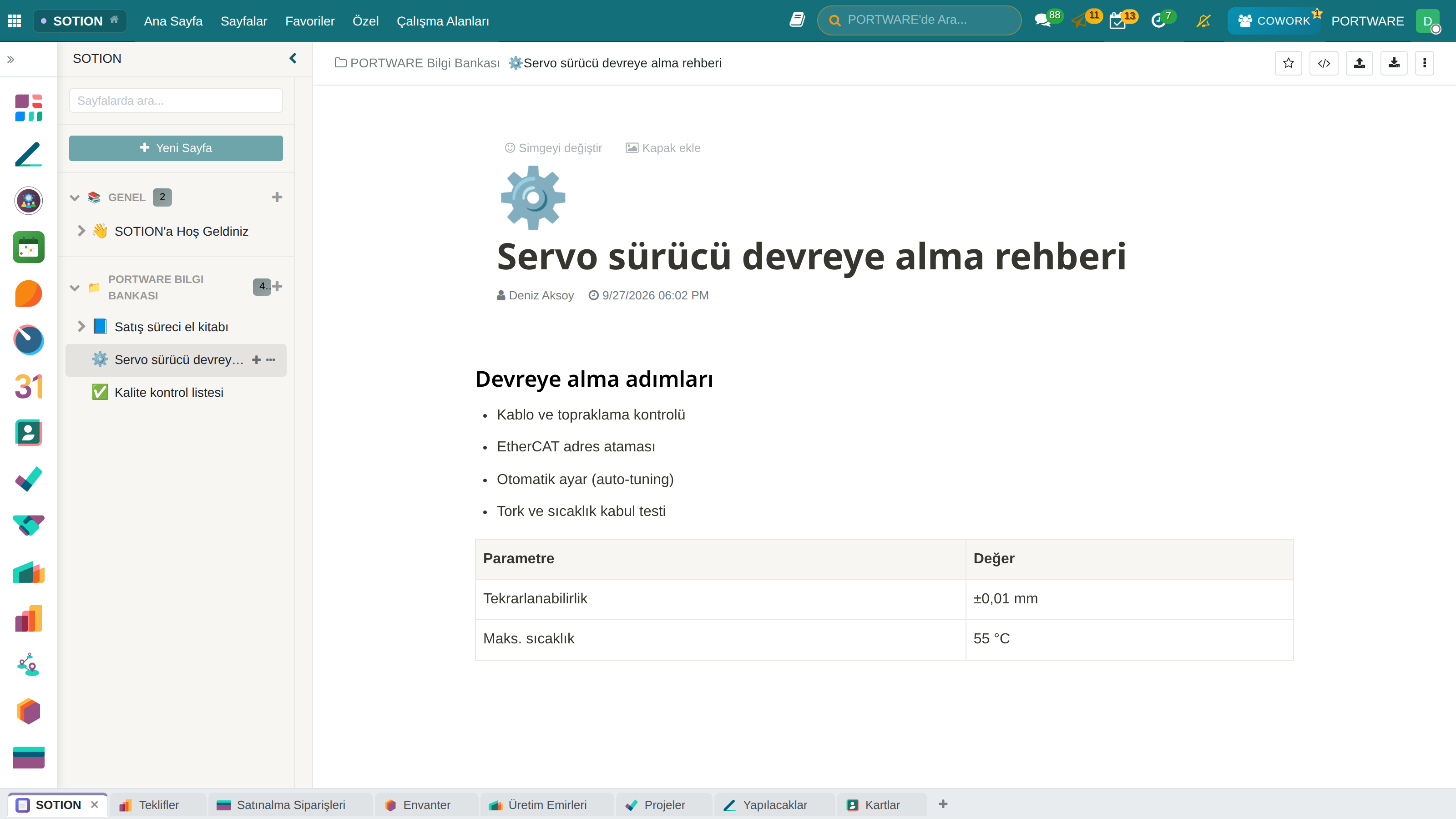Expand SOTION'a Hoş Geldiniz page
1456x819 pixels.
coord(81,231)
